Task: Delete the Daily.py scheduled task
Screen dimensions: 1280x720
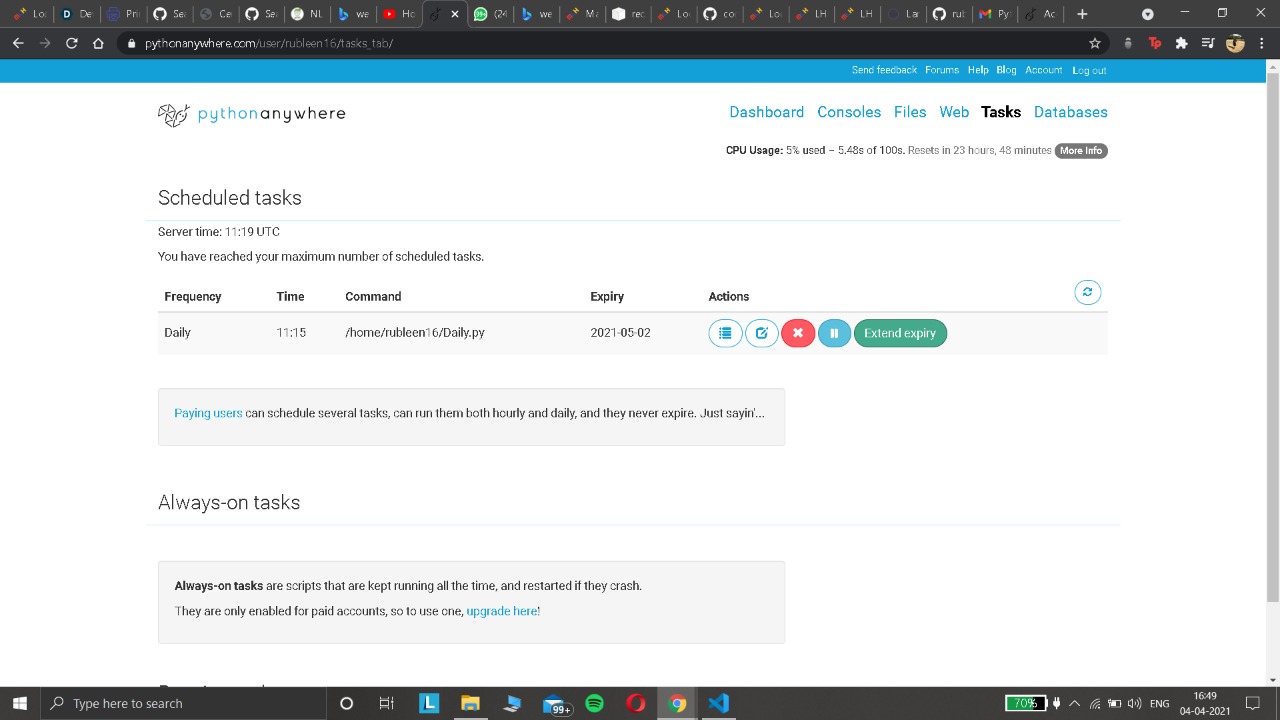Action: point(798,333)
